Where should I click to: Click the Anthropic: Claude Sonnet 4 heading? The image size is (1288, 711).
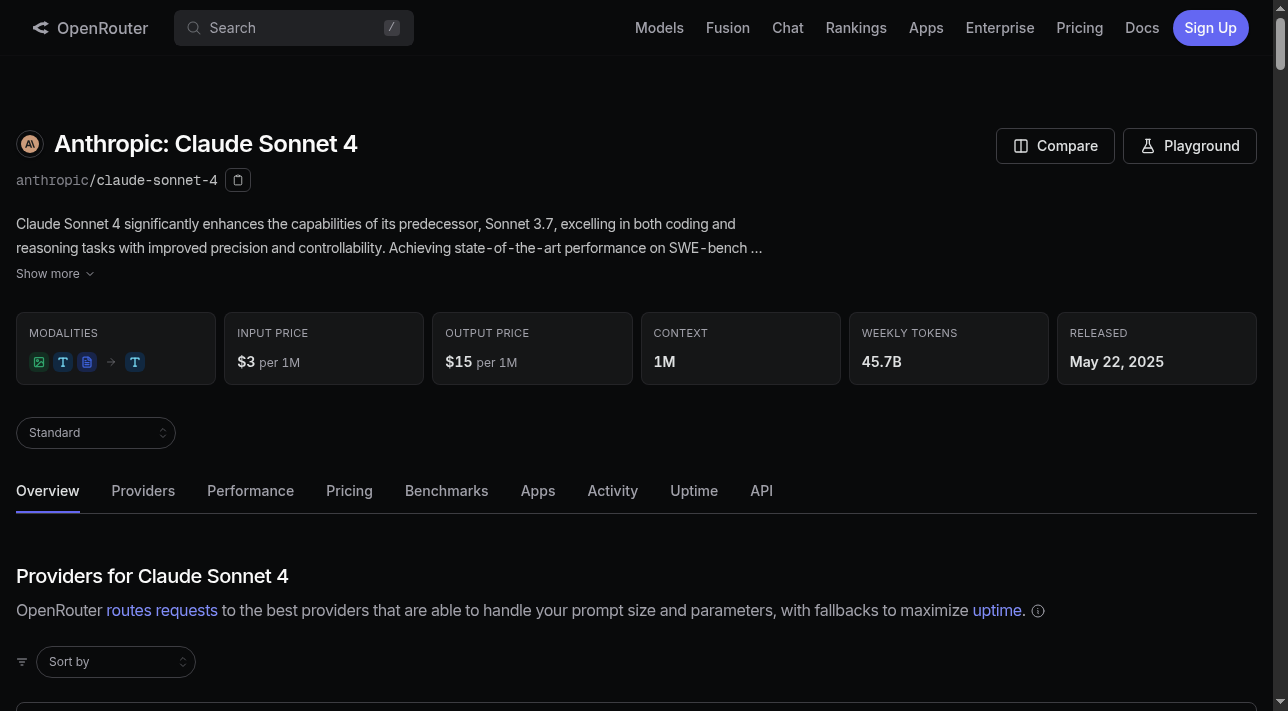tap(206, 144)
